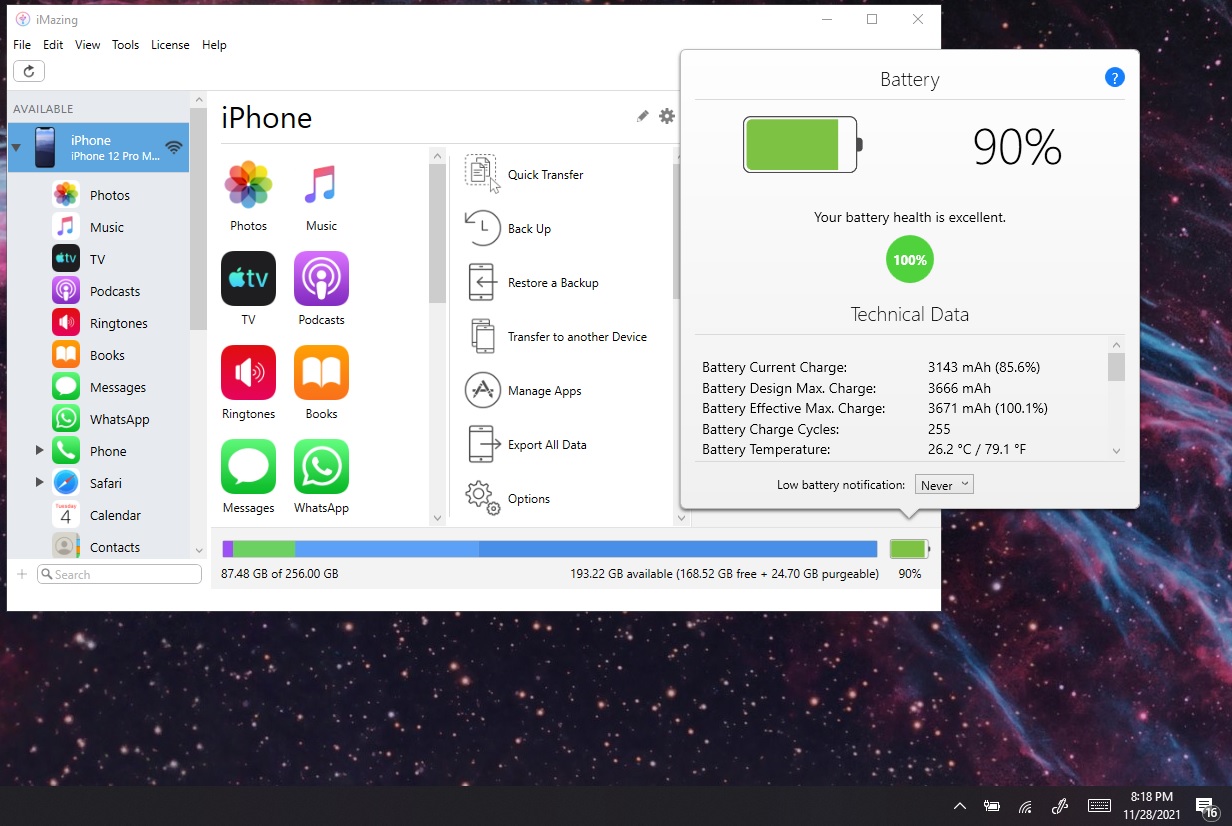The height and width of the screenshot is (826, 1232).
Task: Click the battery icon in the storage bar
Action: (x=910, y=548)
